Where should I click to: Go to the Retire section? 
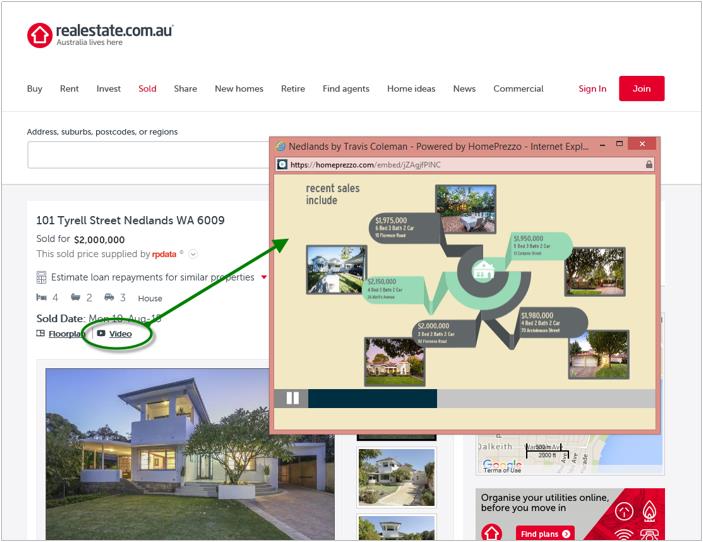coord(293,89)
